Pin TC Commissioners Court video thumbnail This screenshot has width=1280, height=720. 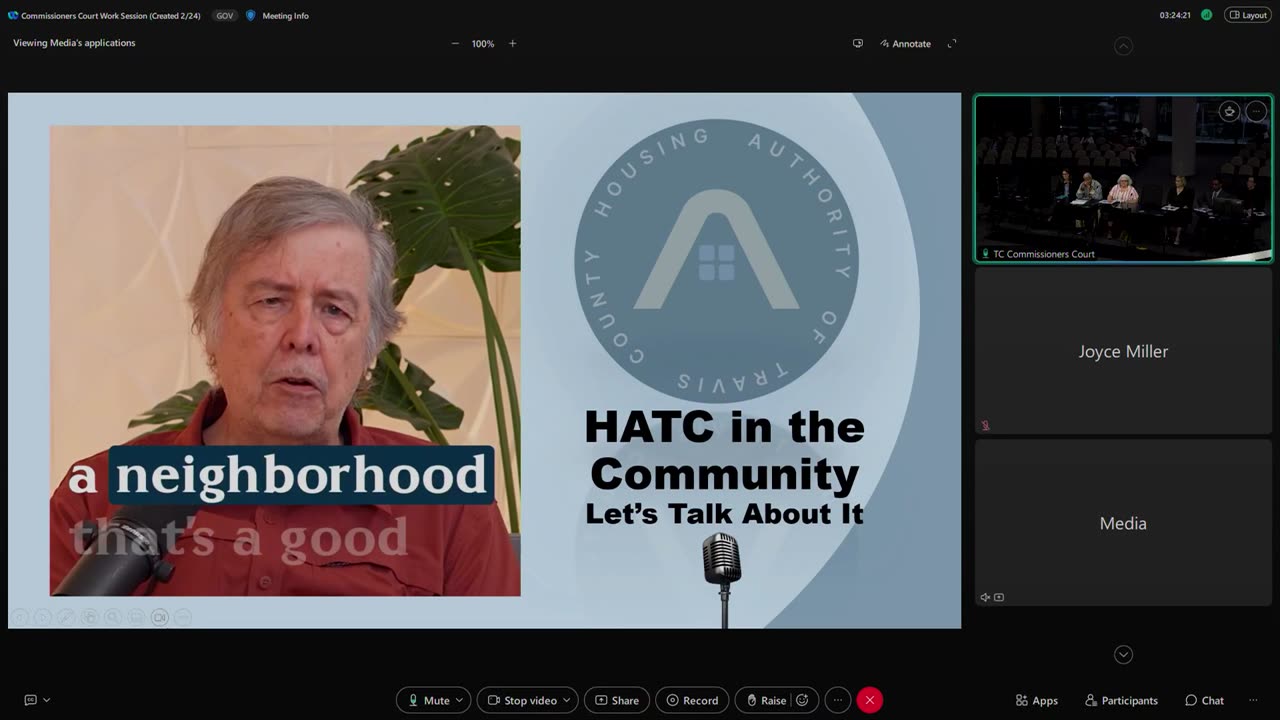1229,111
